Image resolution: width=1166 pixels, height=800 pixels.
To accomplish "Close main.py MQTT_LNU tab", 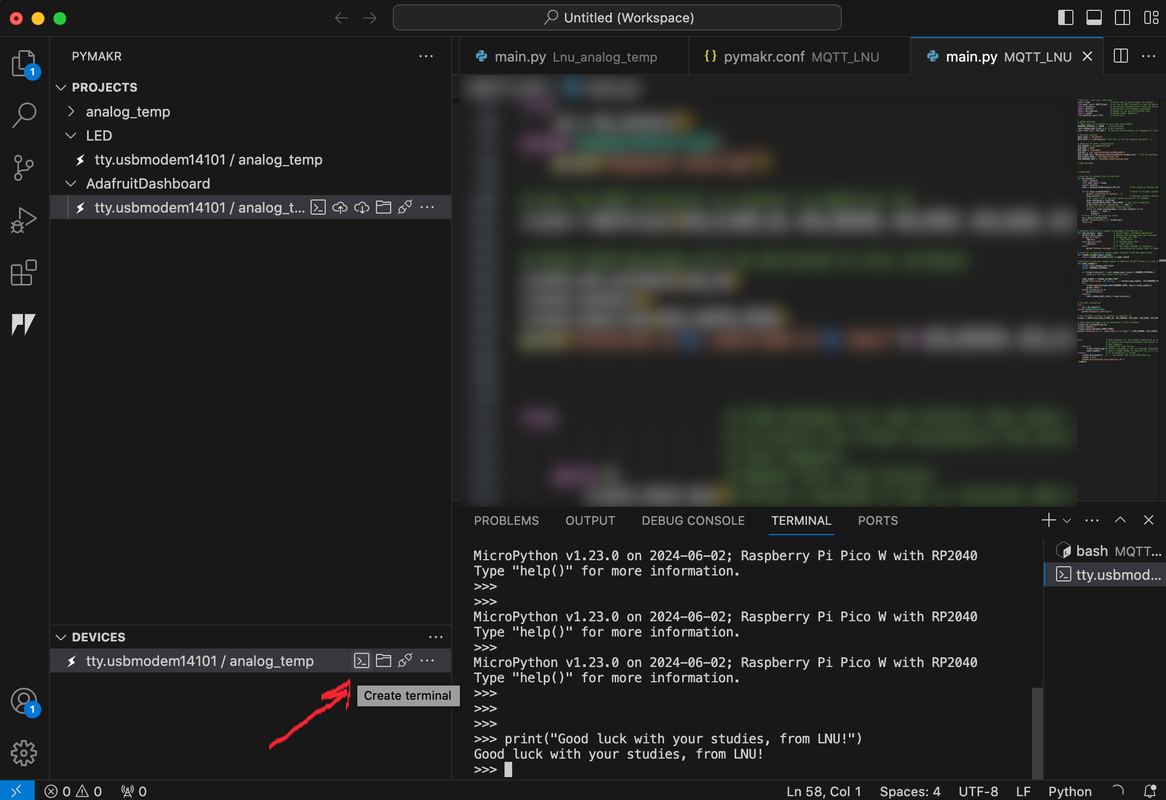I will pyautogui.click(x=1087, y=57).
